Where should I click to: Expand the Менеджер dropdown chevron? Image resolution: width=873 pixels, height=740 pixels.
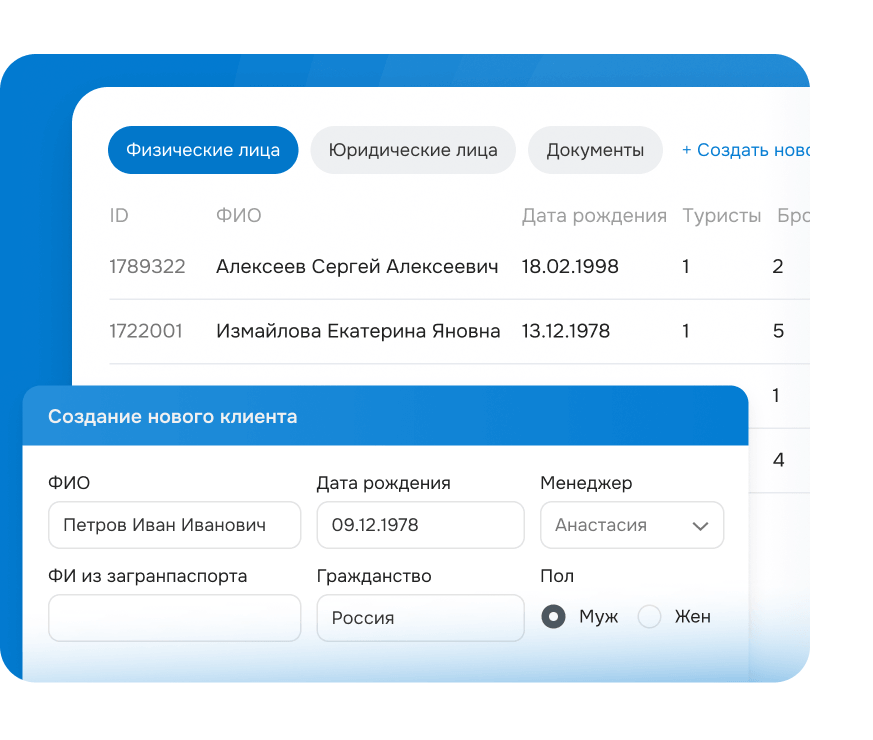[700, 526]
